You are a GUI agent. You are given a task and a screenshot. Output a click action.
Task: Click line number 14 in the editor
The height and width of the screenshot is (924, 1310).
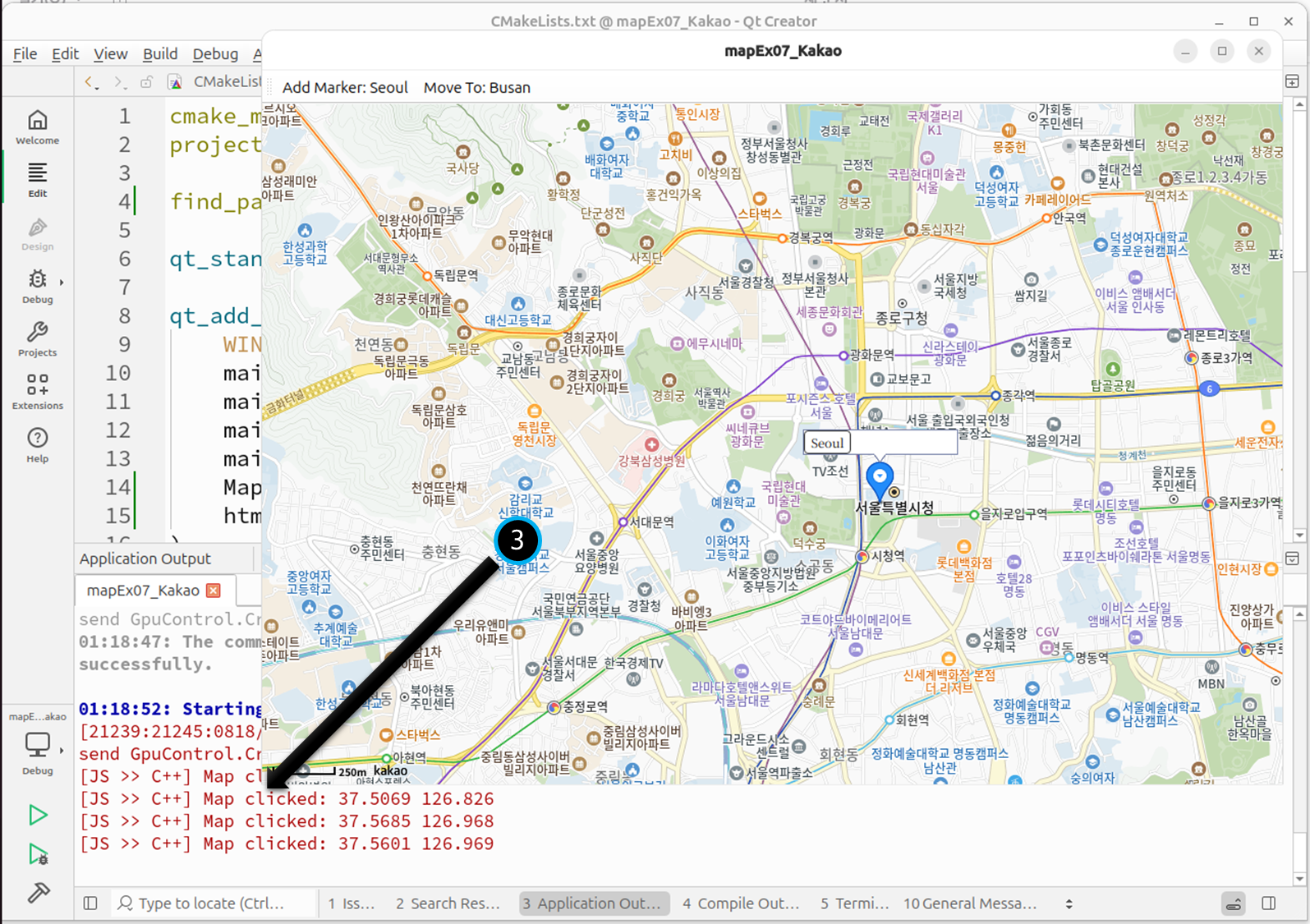coord(118,487)
